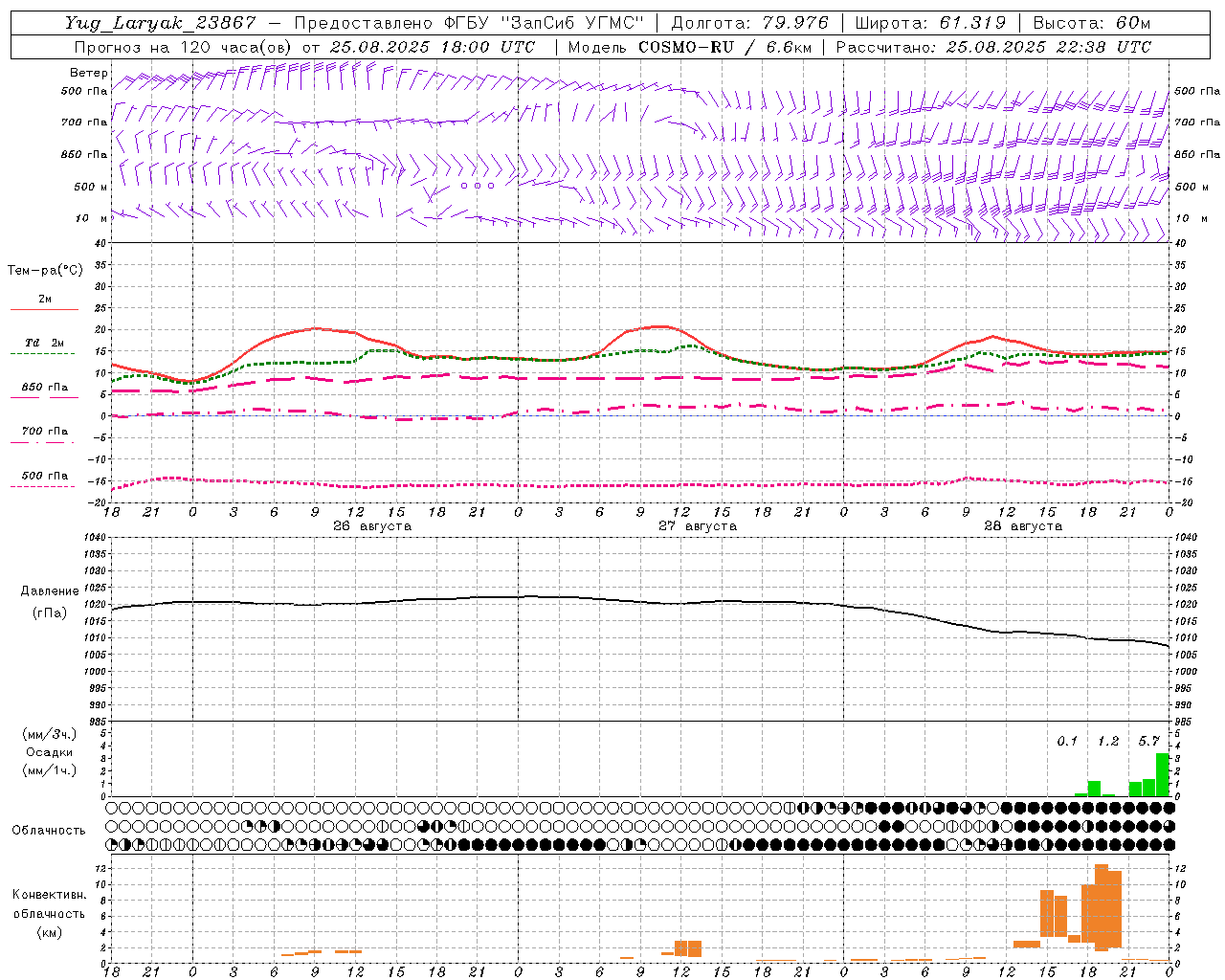Image resolution: width=1225 pixels, height=980 pixels.
Task: Click the left '10 м' wind level label
Action: [92, 218]
